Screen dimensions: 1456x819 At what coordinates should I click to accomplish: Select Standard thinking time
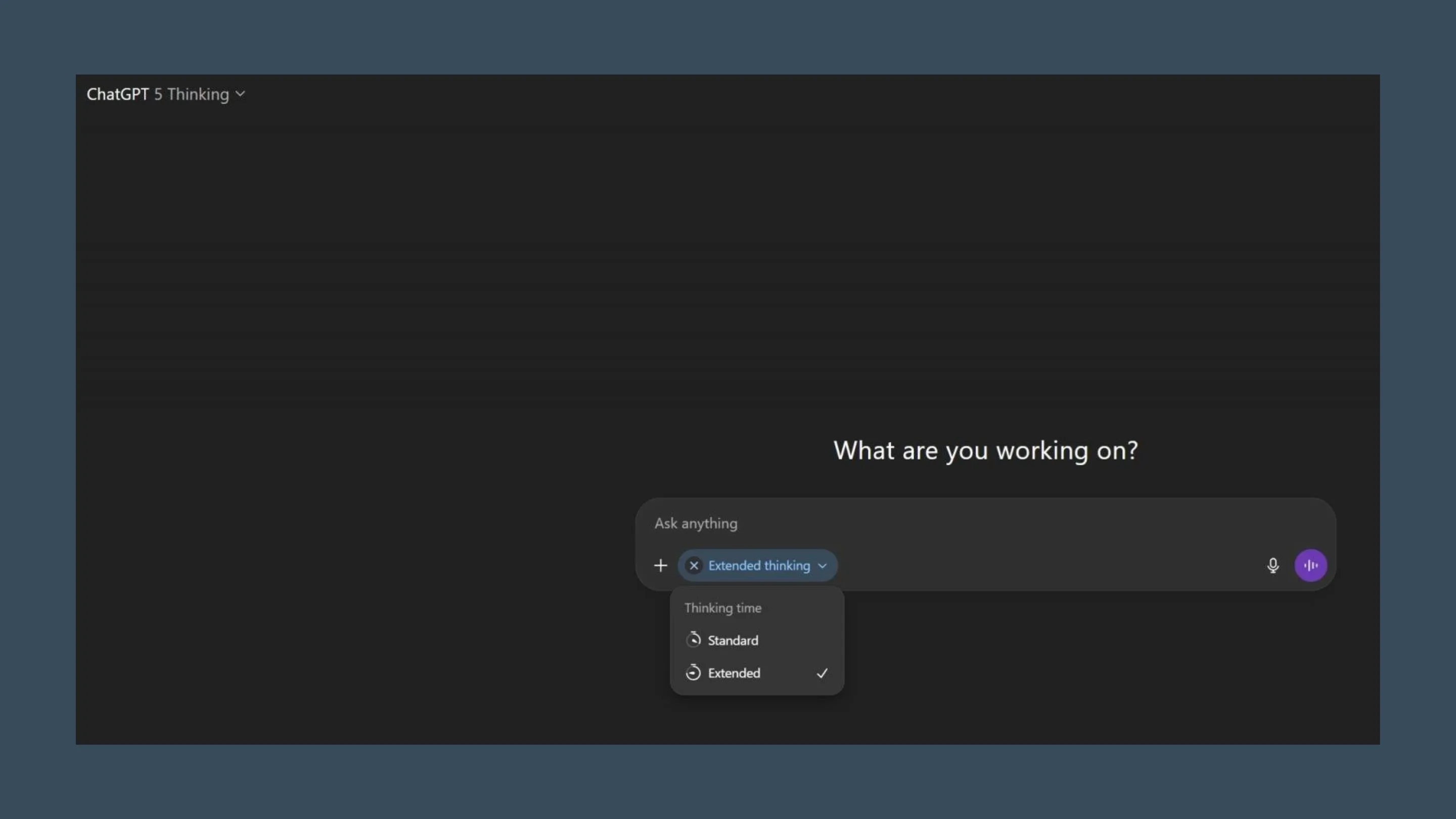pos(756,641)
